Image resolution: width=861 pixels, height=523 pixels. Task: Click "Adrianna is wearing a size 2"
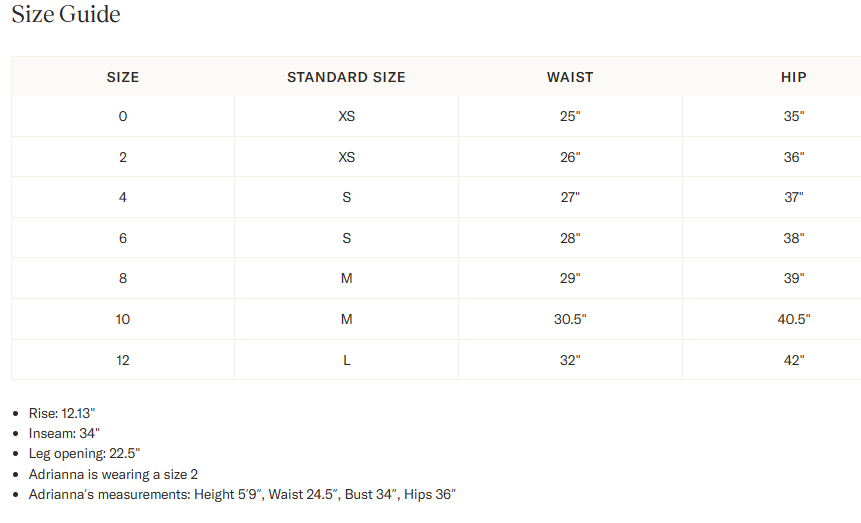click(113, 474)
